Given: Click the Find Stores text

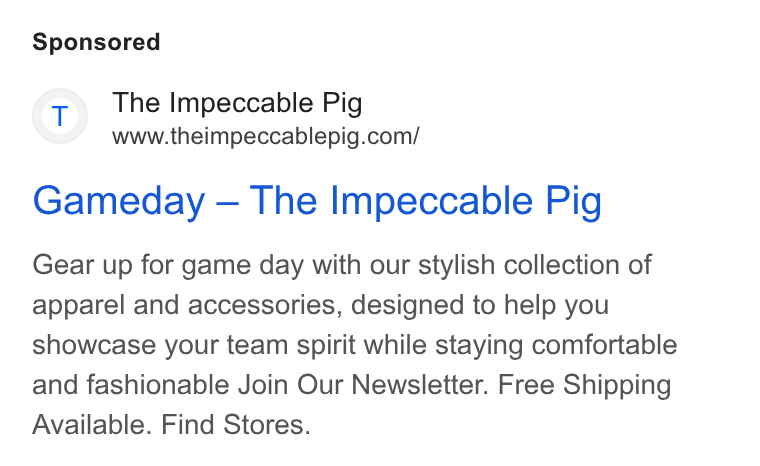Looking at the screenshot, I should click(x=236, y=425).
